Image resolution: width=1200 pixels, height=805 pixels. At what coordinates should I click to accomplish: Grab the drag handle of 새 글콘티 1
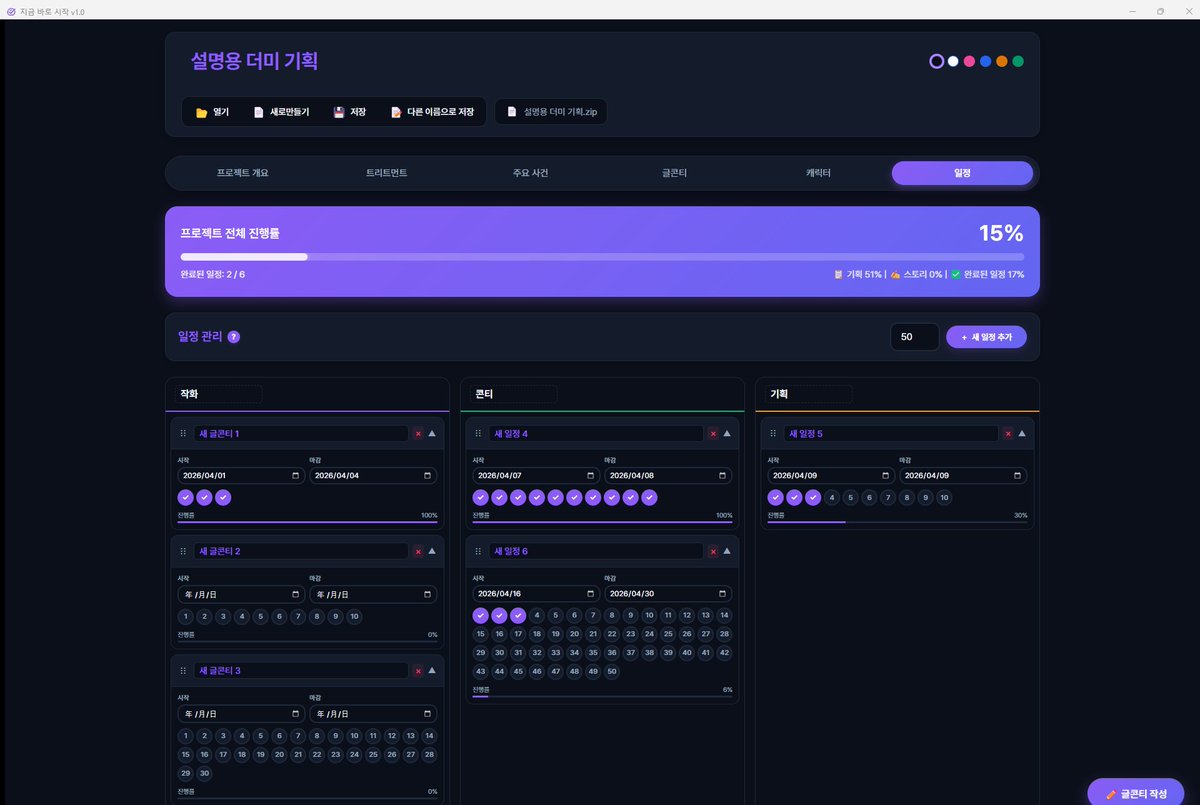(x=183, y=434)
